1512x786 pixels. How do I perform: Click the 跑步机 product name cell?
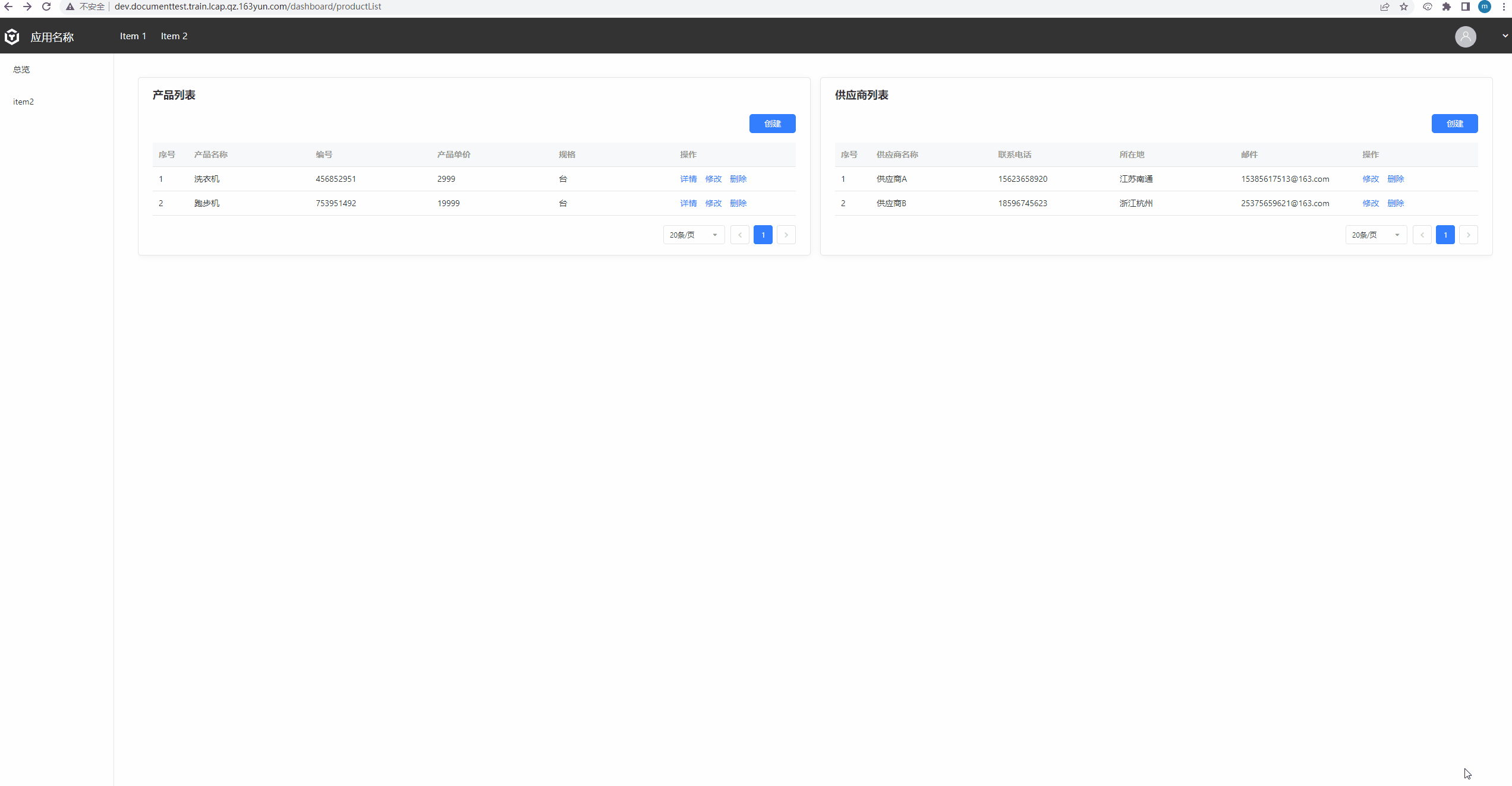point(207,203)
